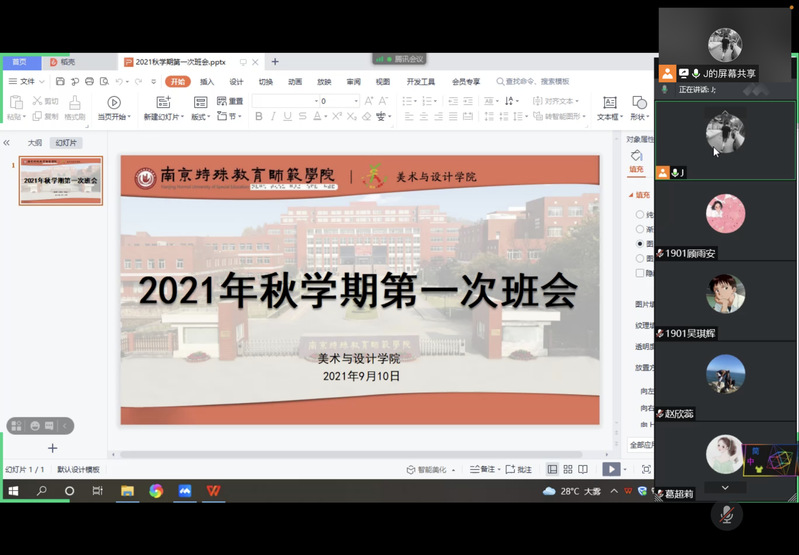Click the 智能美化 button in status bar

[x=431, y=469]
